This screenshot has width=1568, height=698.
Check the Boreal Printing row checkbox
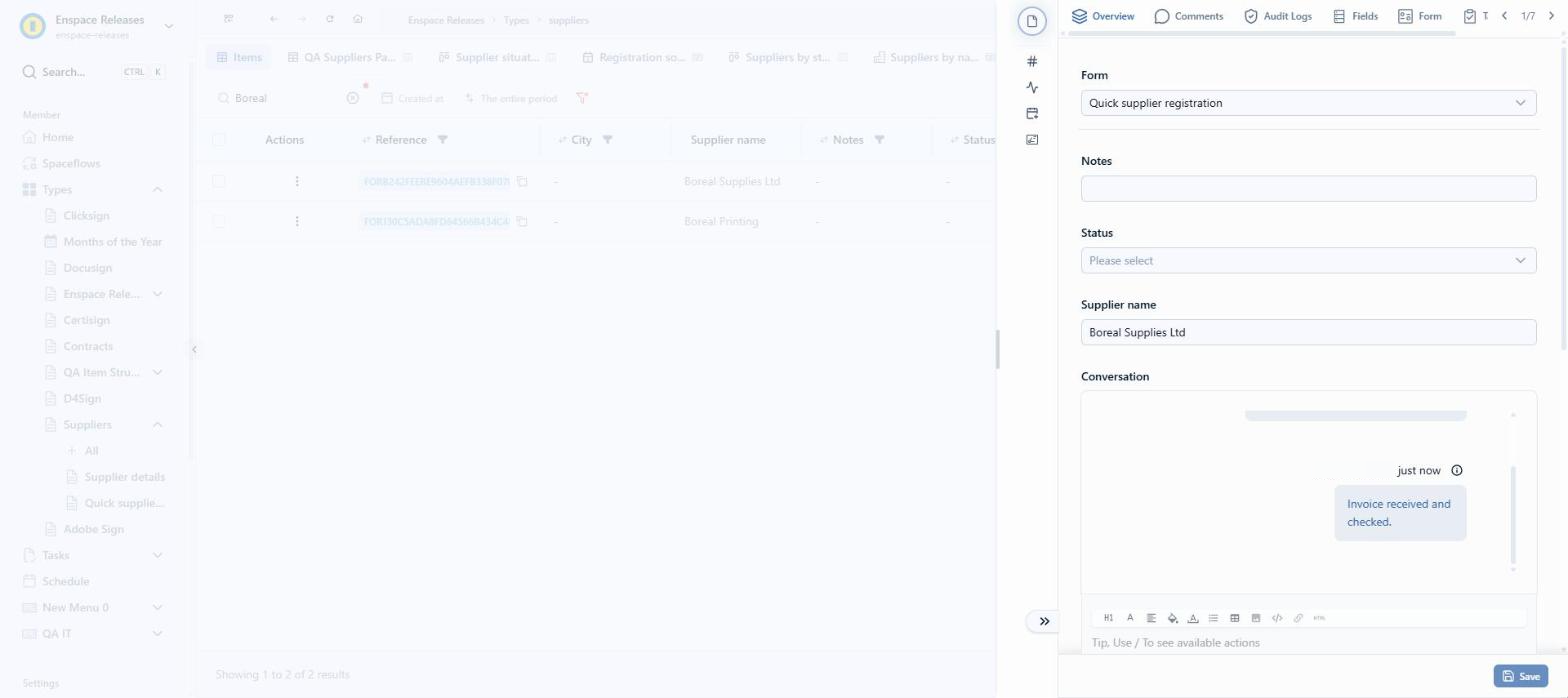(219, 221)
